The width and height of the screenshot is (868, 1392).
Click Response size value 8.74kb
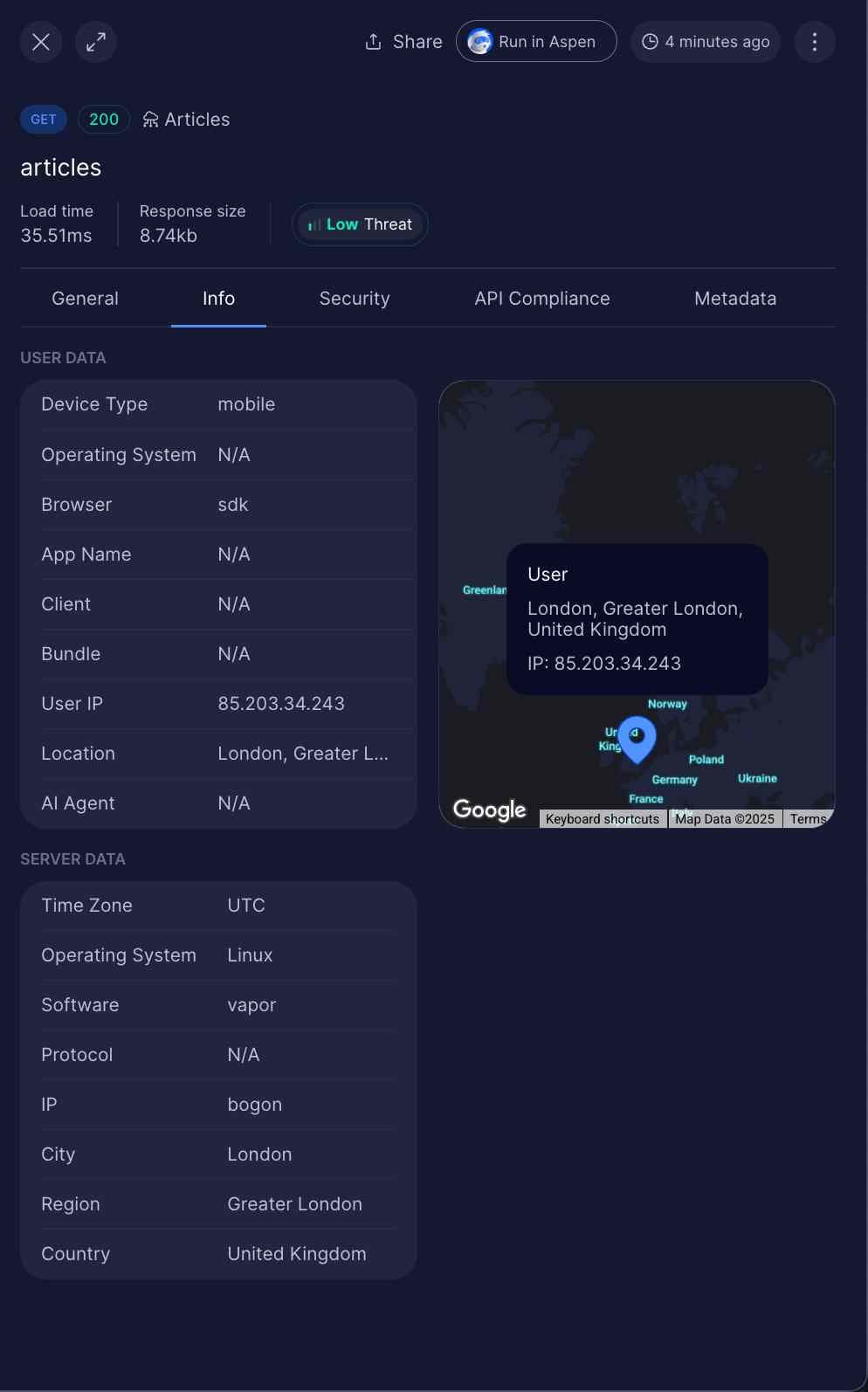[x=169, y=236]
